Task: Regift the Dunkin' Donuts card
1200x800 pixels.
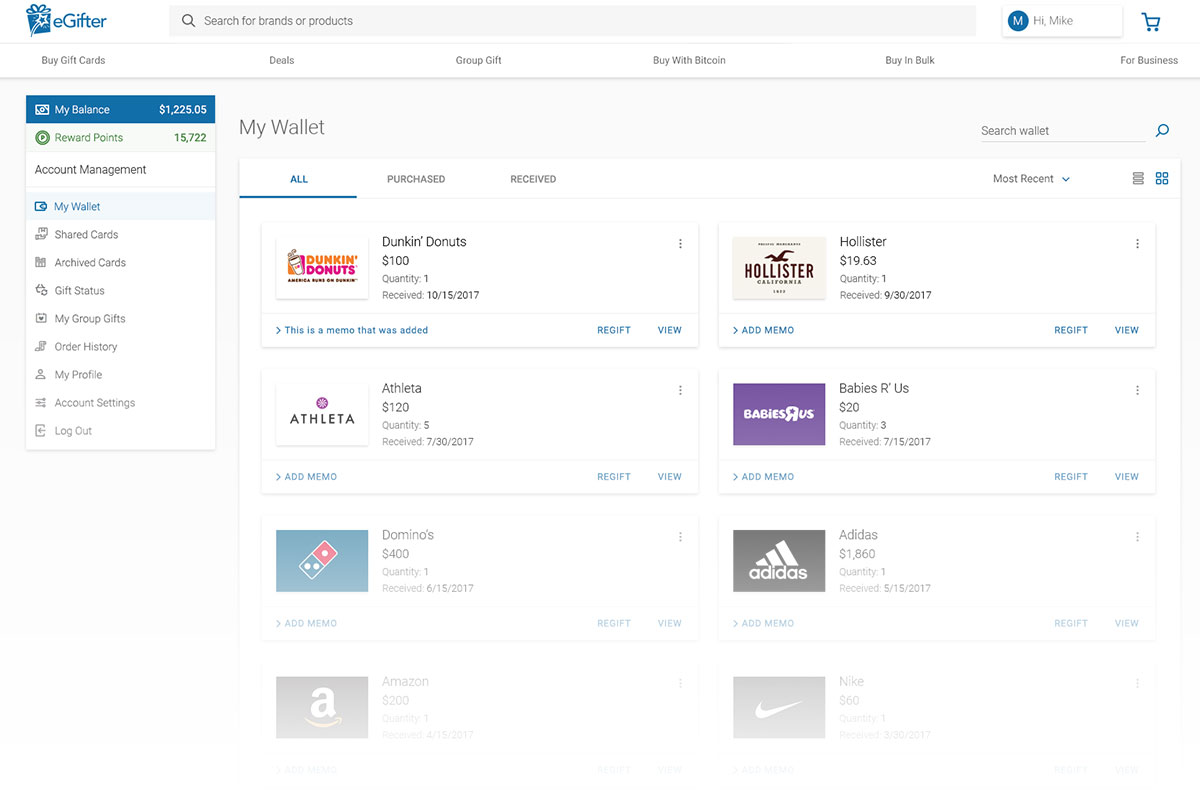Action: (x=614, y=330)
